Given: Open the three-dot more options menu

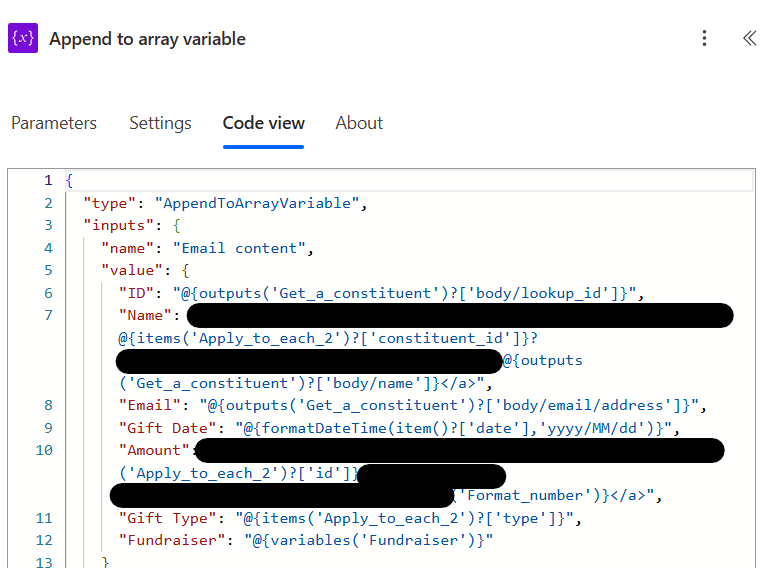Looking at the screenshot, I should (704, 38).
